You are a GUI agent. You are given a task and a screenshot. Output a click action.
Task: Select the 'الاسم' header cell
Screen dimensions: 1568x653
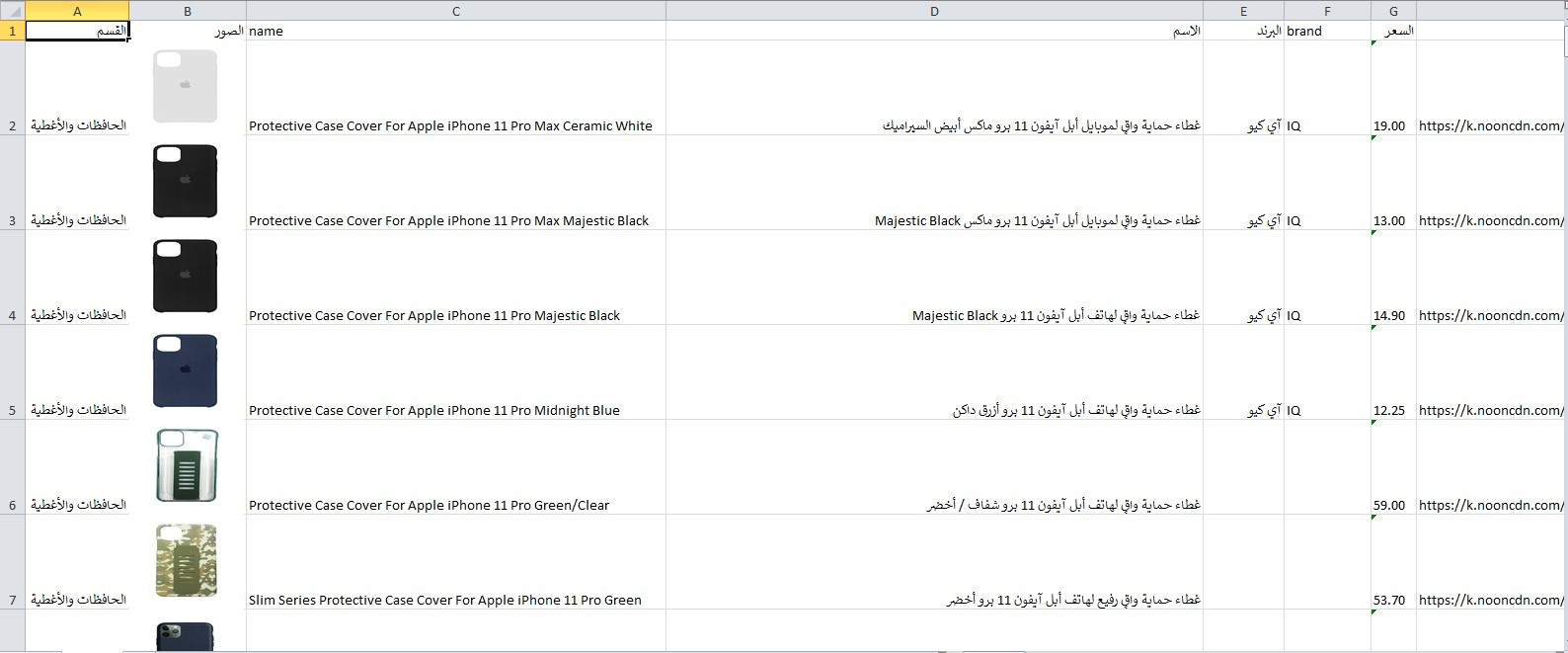[x=934, y=31]
